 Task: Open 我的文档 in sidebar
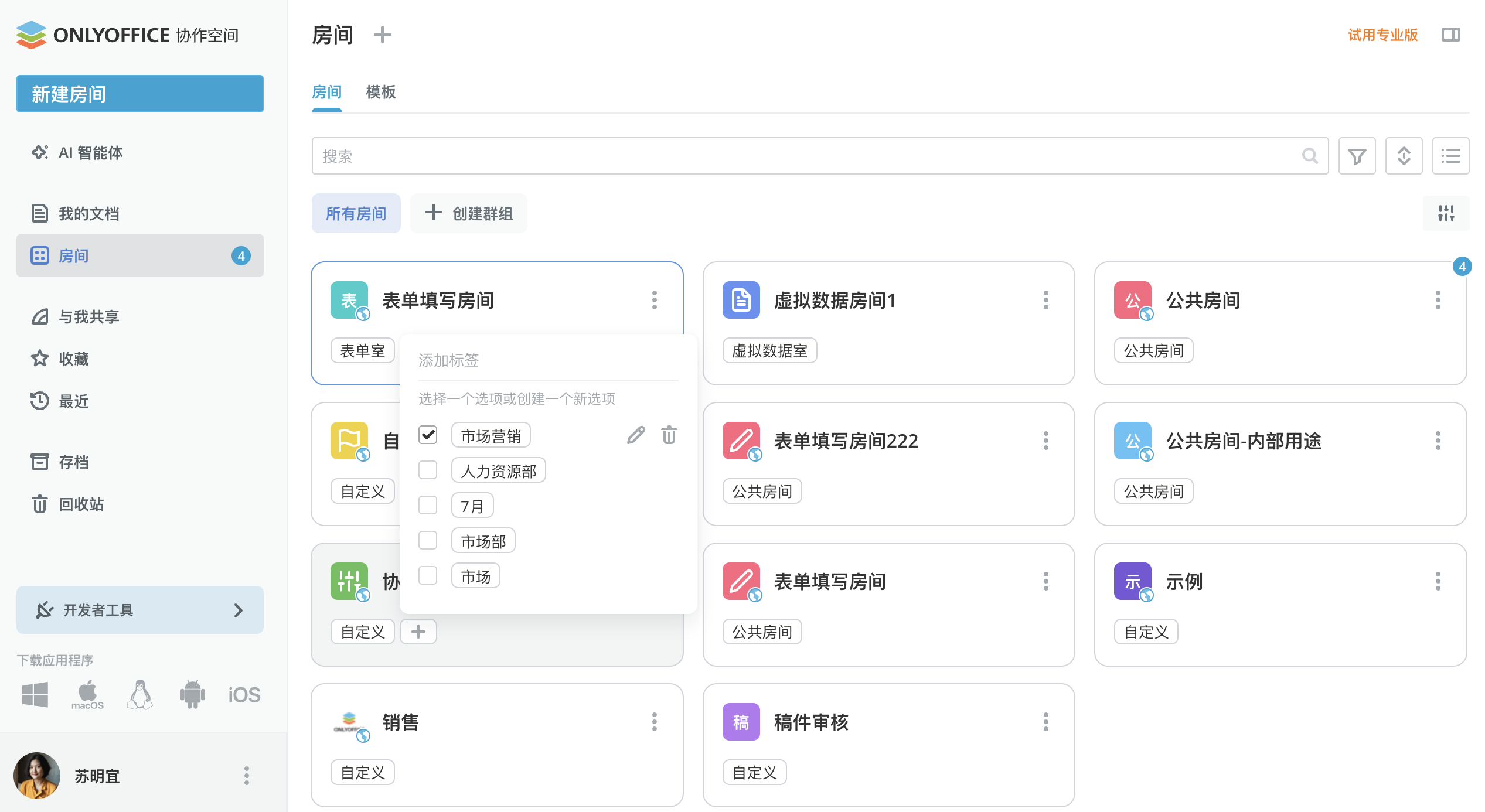[140, 213]
